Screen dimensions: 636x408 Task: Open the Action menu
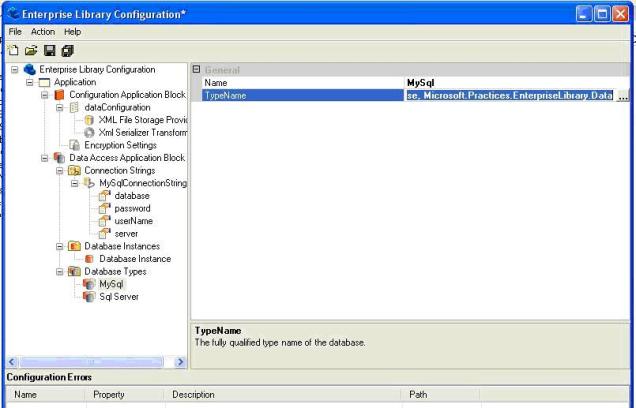click(43, 32)
